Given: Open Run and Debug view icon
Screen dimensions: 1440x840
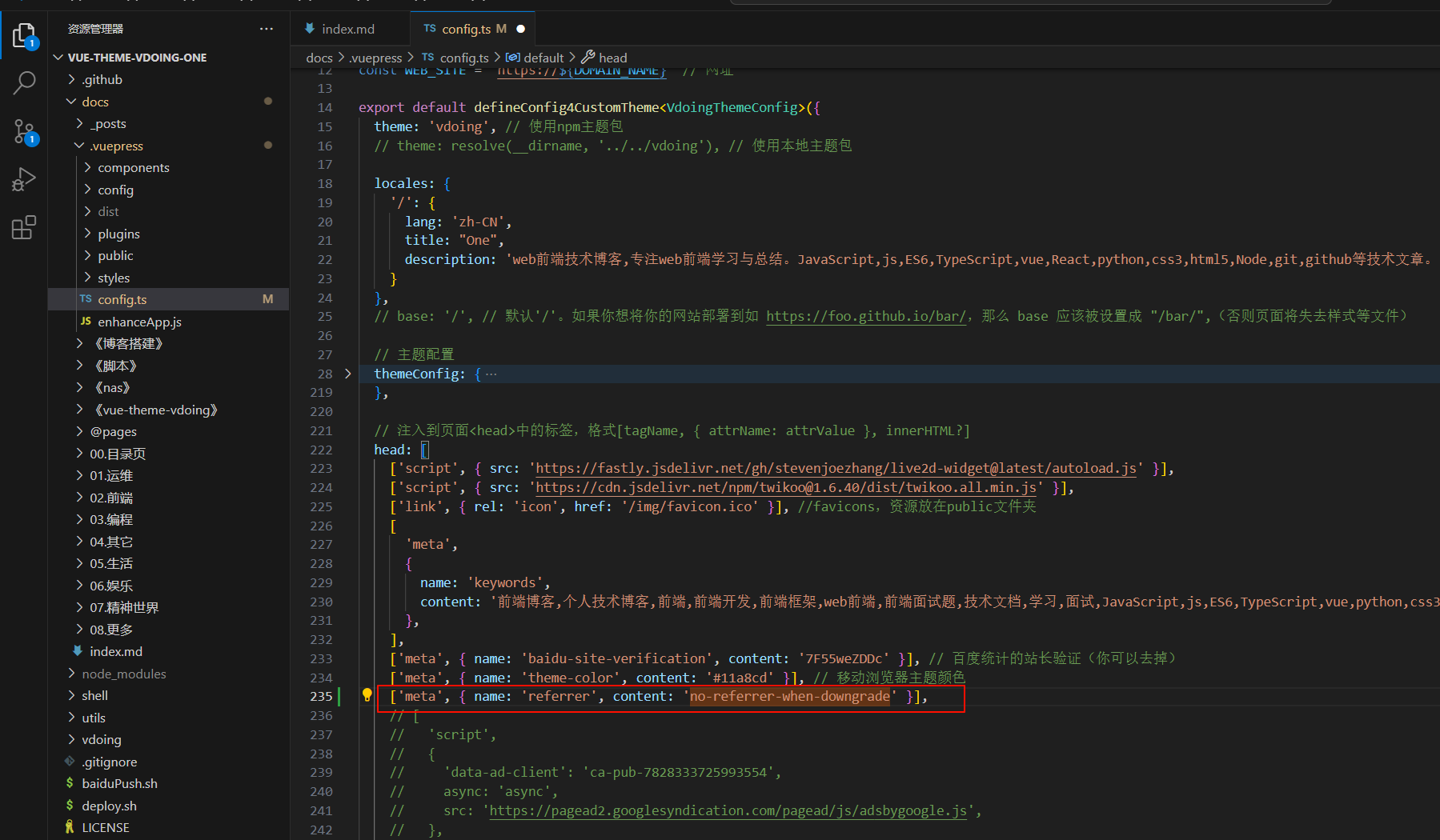Looking at the screenshot, I should pos(24,179).
